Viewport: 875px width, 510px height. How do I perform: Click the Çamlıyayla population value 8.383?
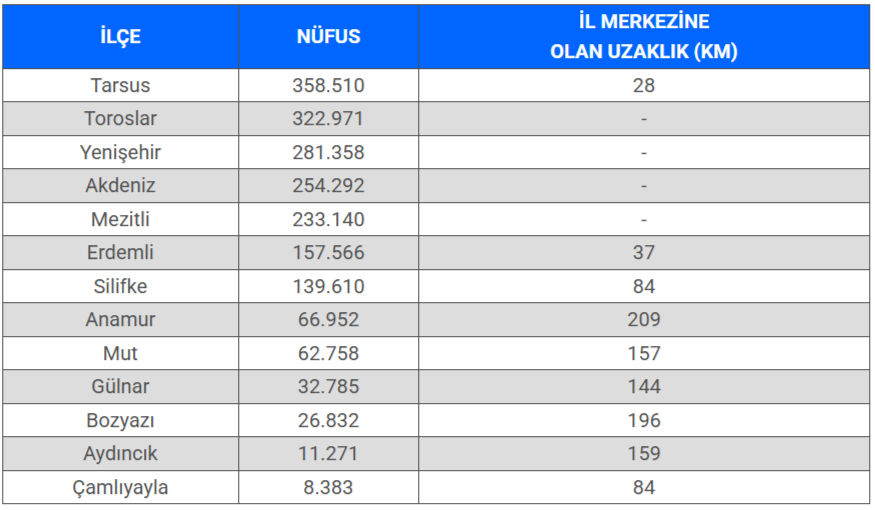tap(328, 487)
